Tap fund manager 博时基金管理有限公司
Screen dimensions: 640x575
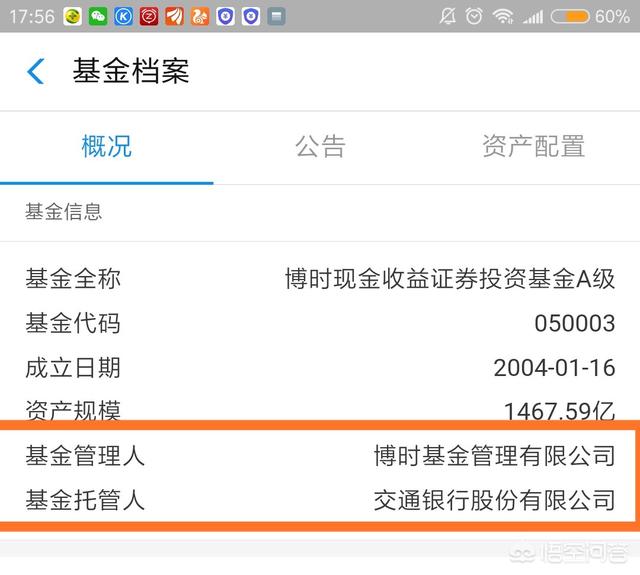coord(494,456)
